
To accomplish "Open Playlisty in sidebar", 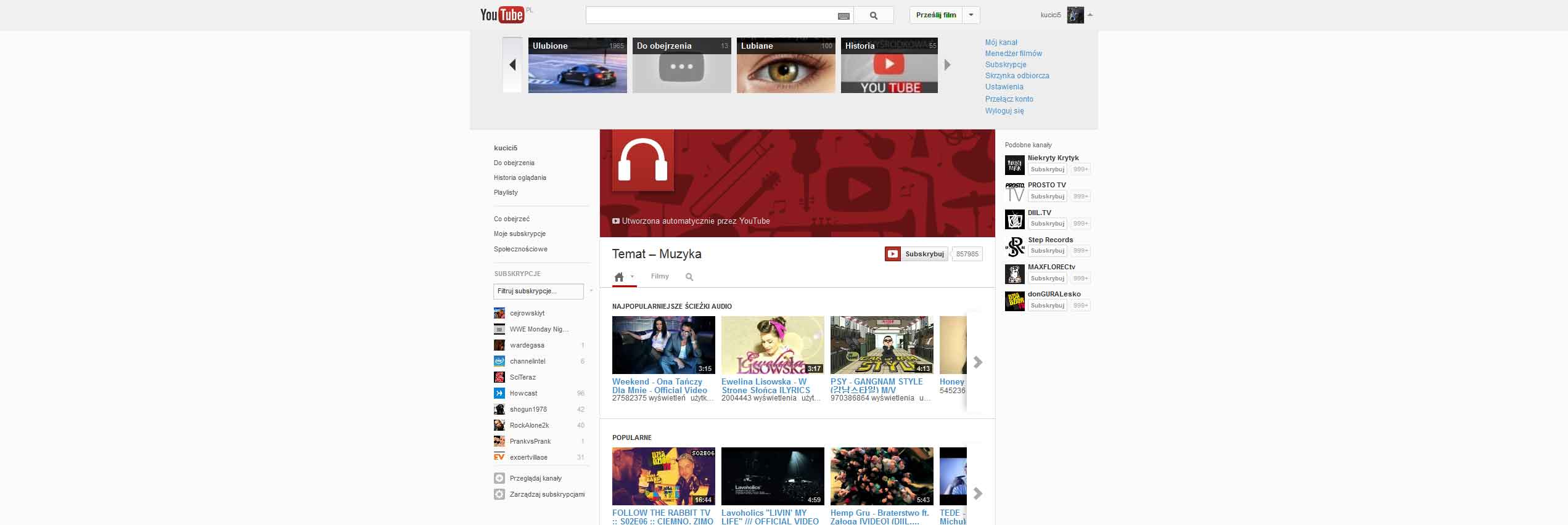I will 506,192.
